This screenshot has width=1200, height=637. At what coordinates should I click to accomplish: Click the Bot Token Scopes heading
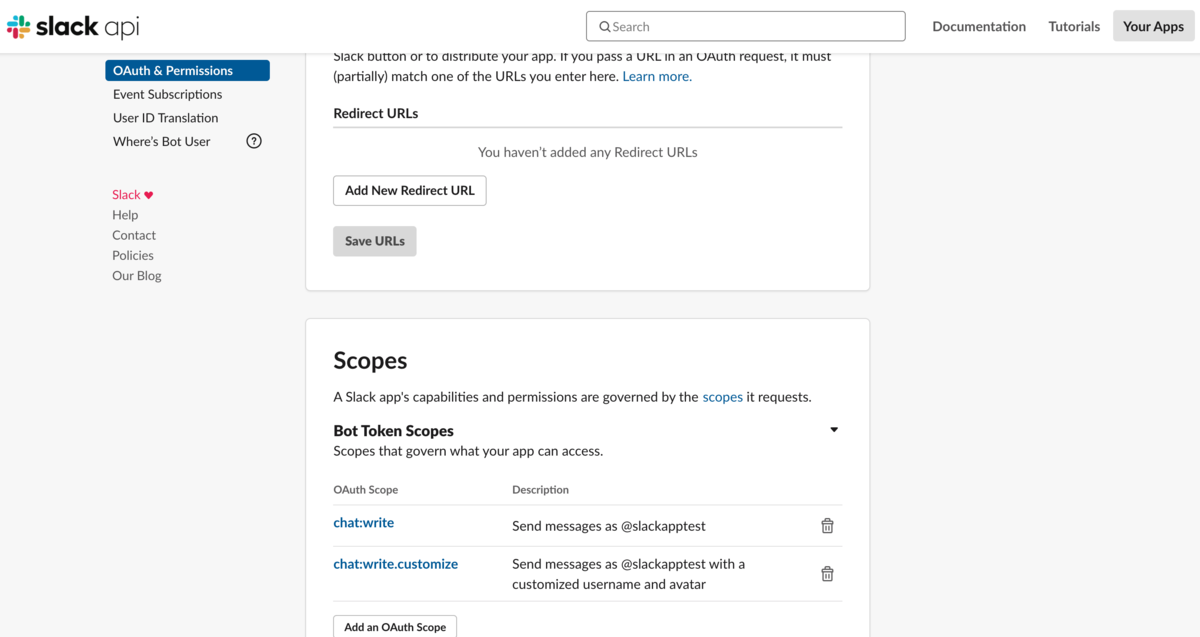coord(394,431)
